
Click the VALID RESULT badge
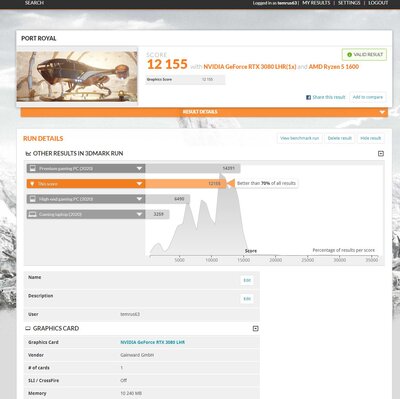[364, 55]
